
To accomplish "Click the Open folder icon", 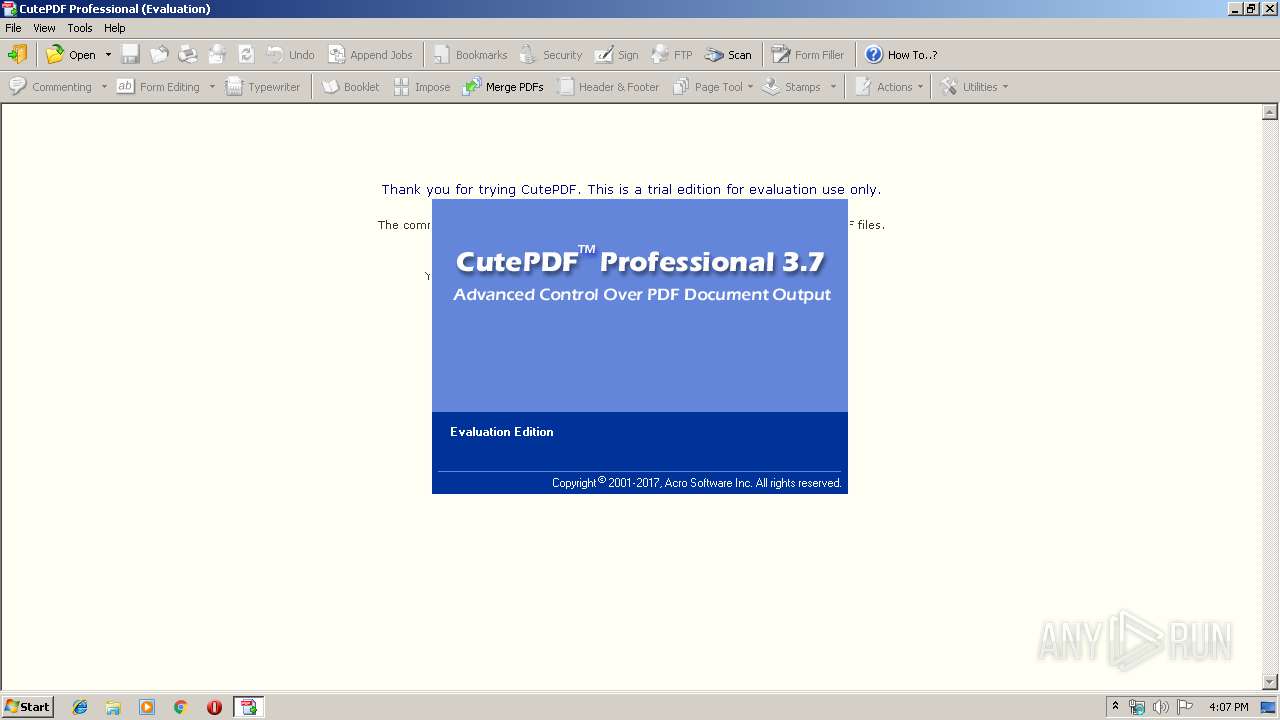I will click(55, 55).
